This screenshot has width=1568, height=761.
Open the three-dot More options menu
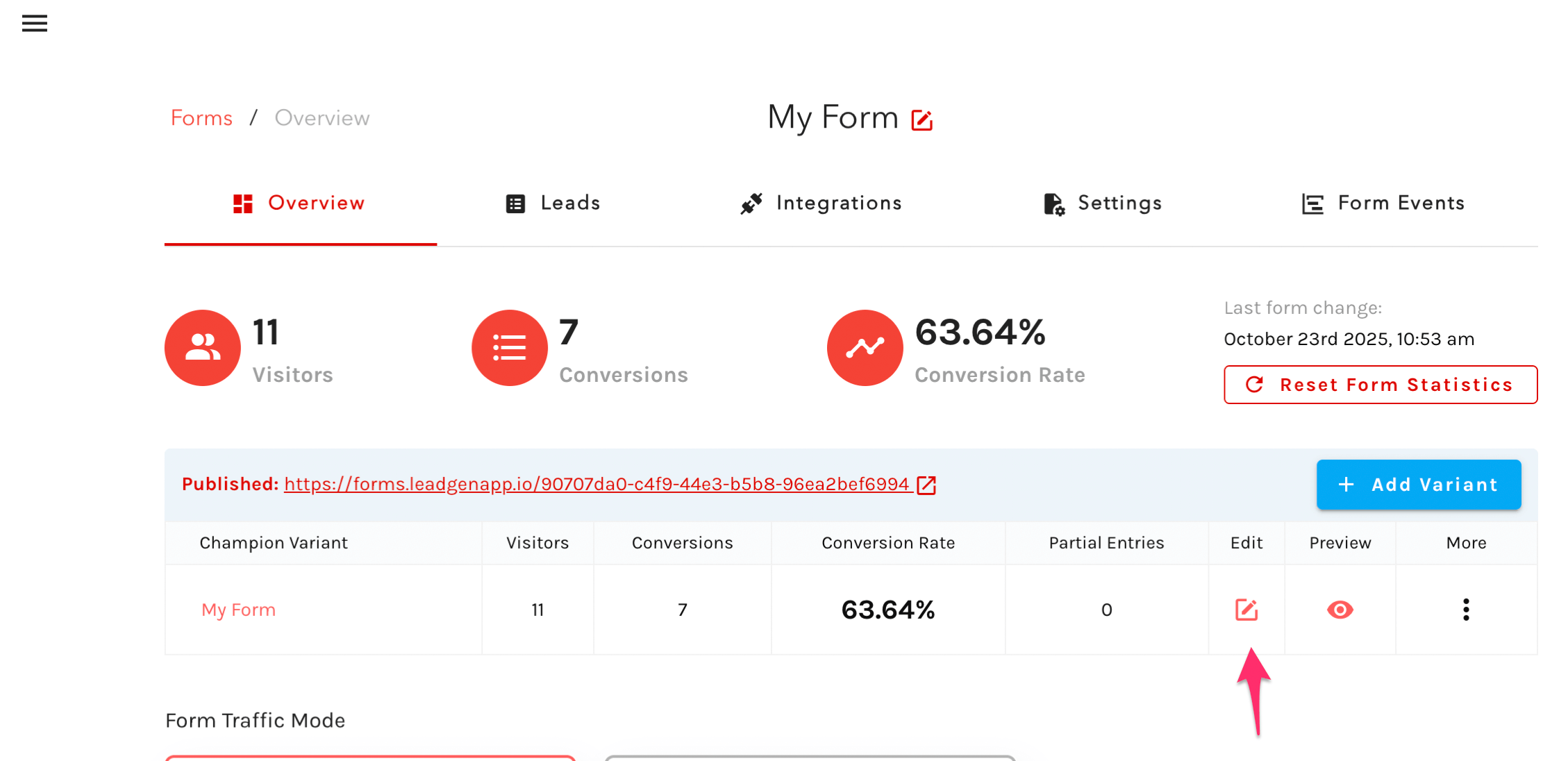click(1466, 610)
